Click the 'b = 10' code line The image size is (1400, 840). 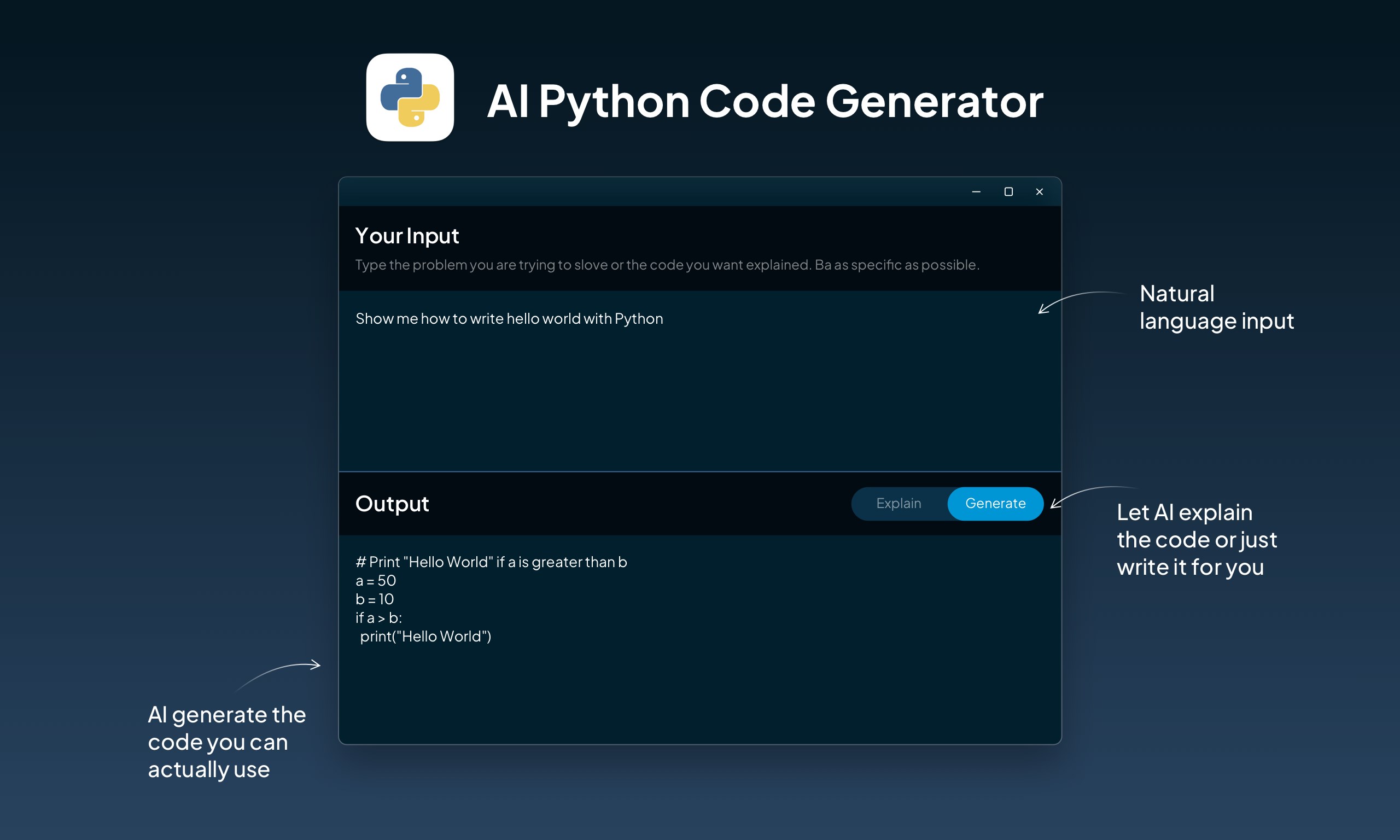[375, 599]
